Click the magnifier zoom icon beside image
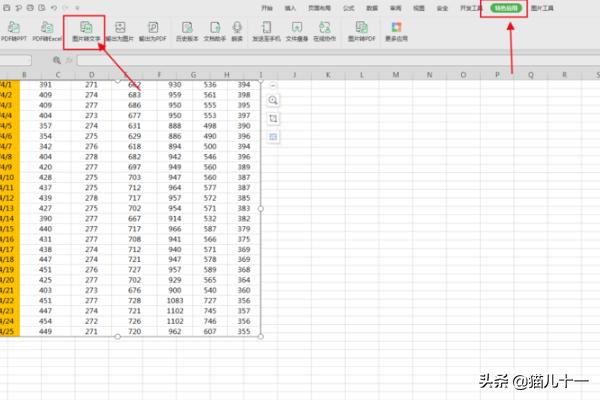Image resolution: width=600 pixels, height=400 pixels. point(274,100)
